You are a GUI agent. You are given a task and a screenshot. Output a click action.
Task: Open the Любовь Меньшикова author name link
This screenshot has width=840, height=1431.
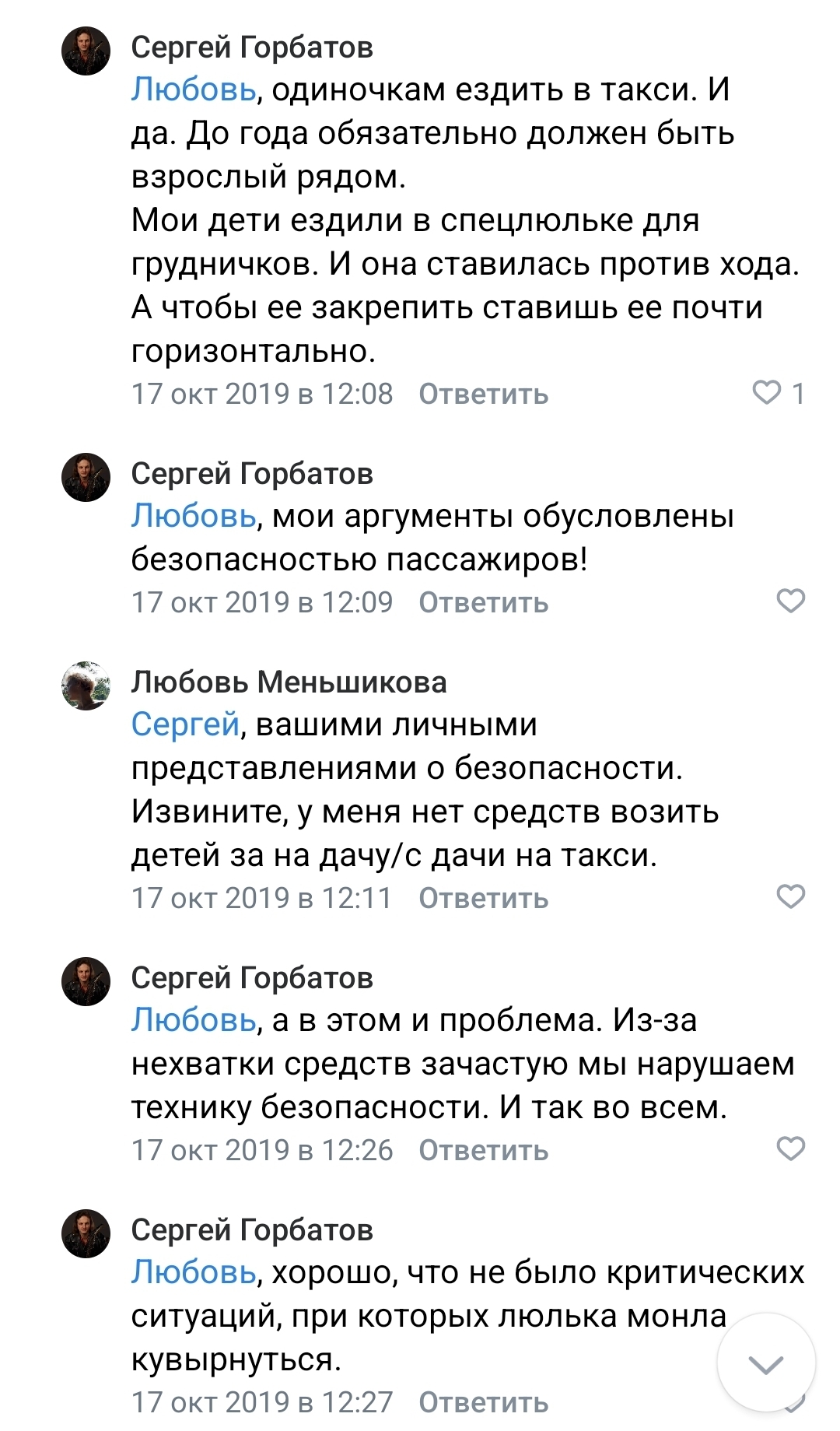click(x=289, y=682)
